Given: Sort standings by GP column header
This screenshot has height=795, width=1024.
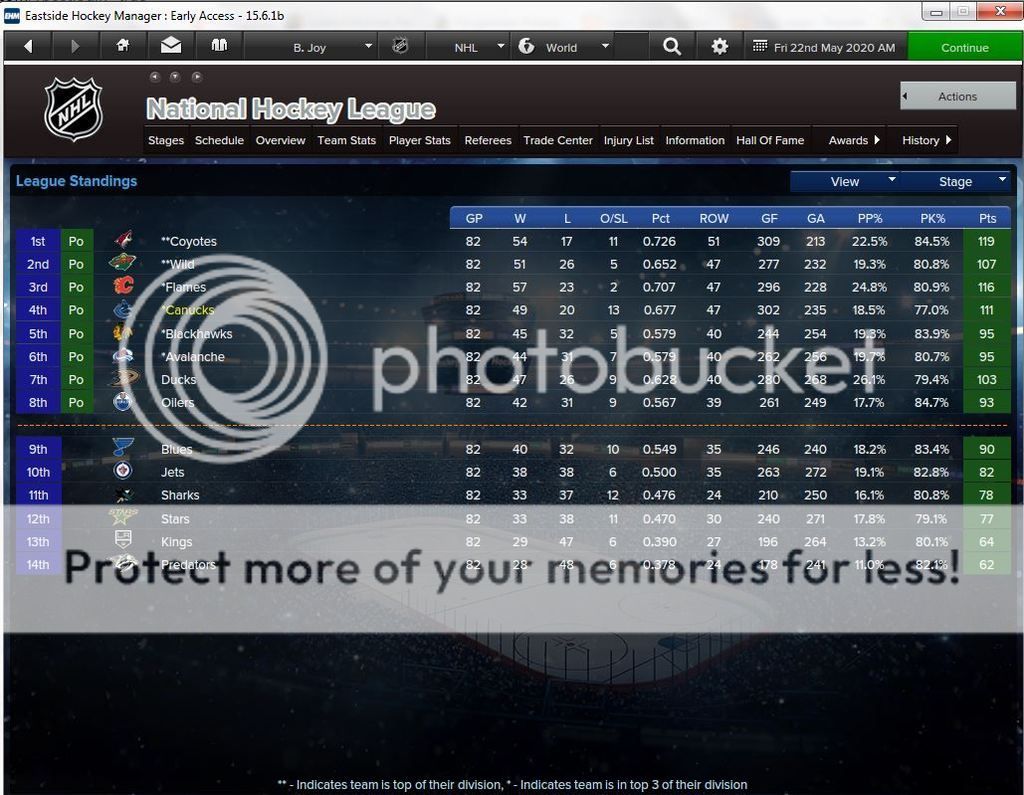Looking at the screenshot, I should pos(474,218).
